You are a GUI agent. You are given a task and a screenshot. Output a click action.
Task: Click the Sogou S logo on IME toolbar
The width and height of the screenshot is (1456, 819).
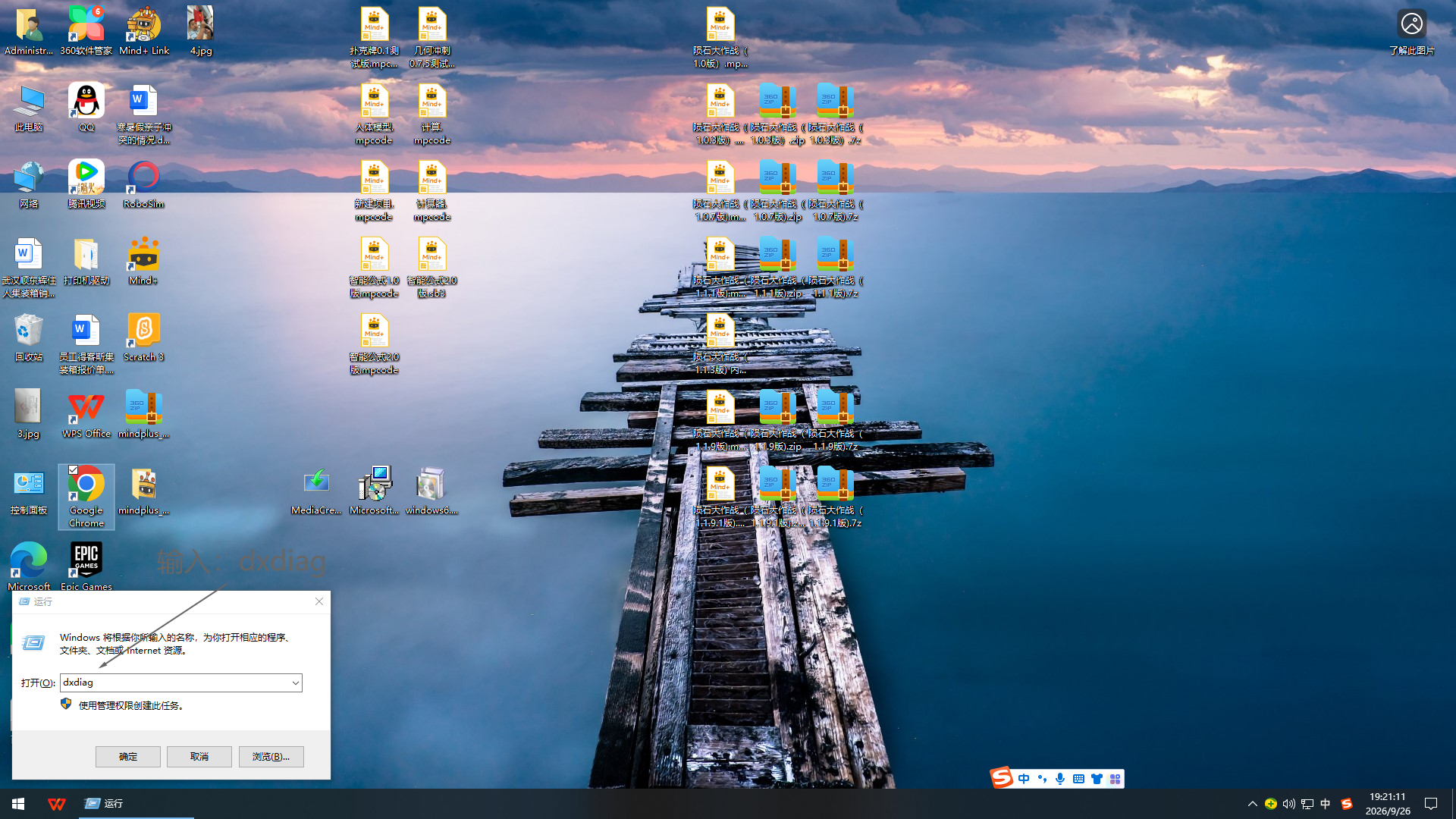[x=1002, y=777]
